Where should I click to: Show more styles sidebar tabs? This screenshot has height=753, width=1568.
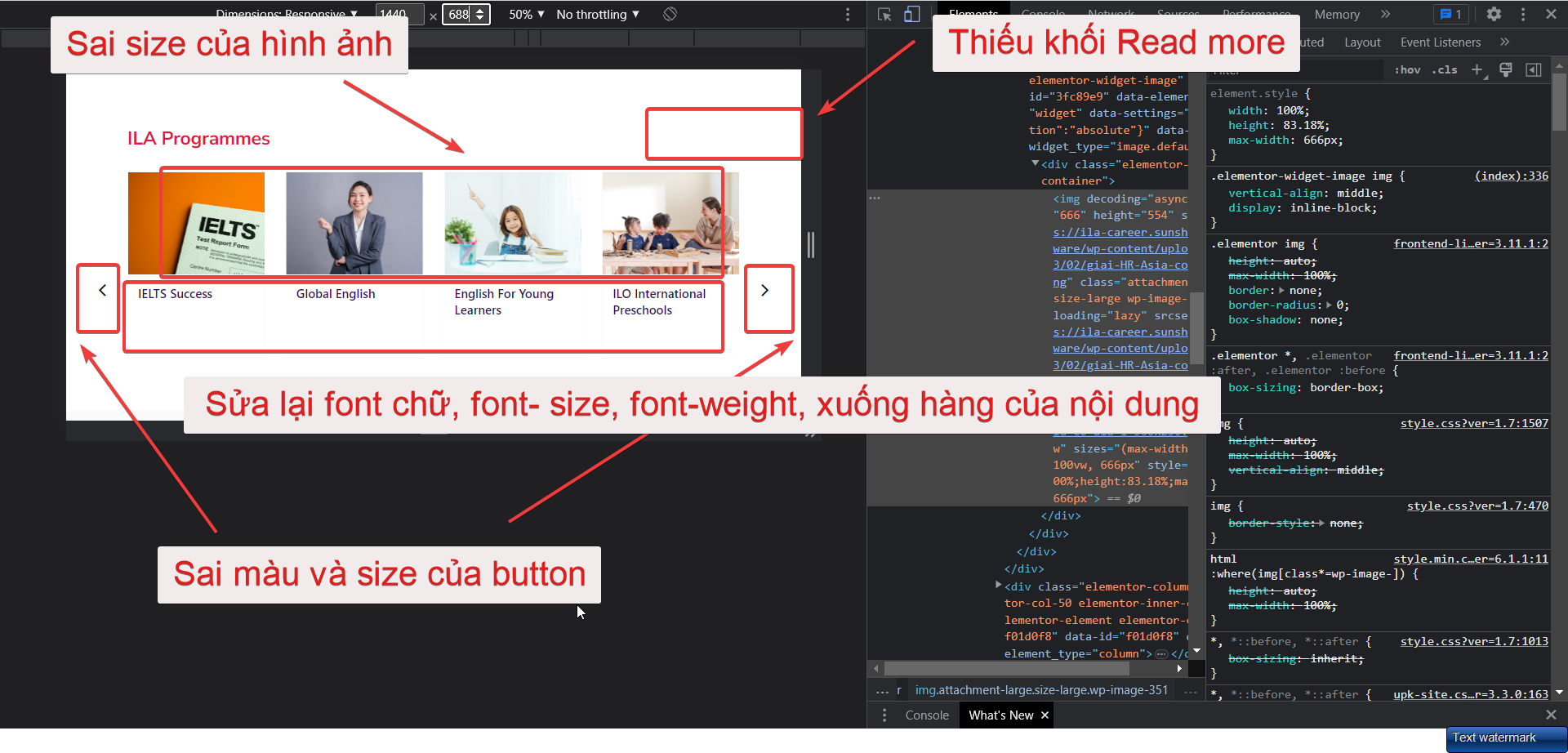tap(1505, 42)
